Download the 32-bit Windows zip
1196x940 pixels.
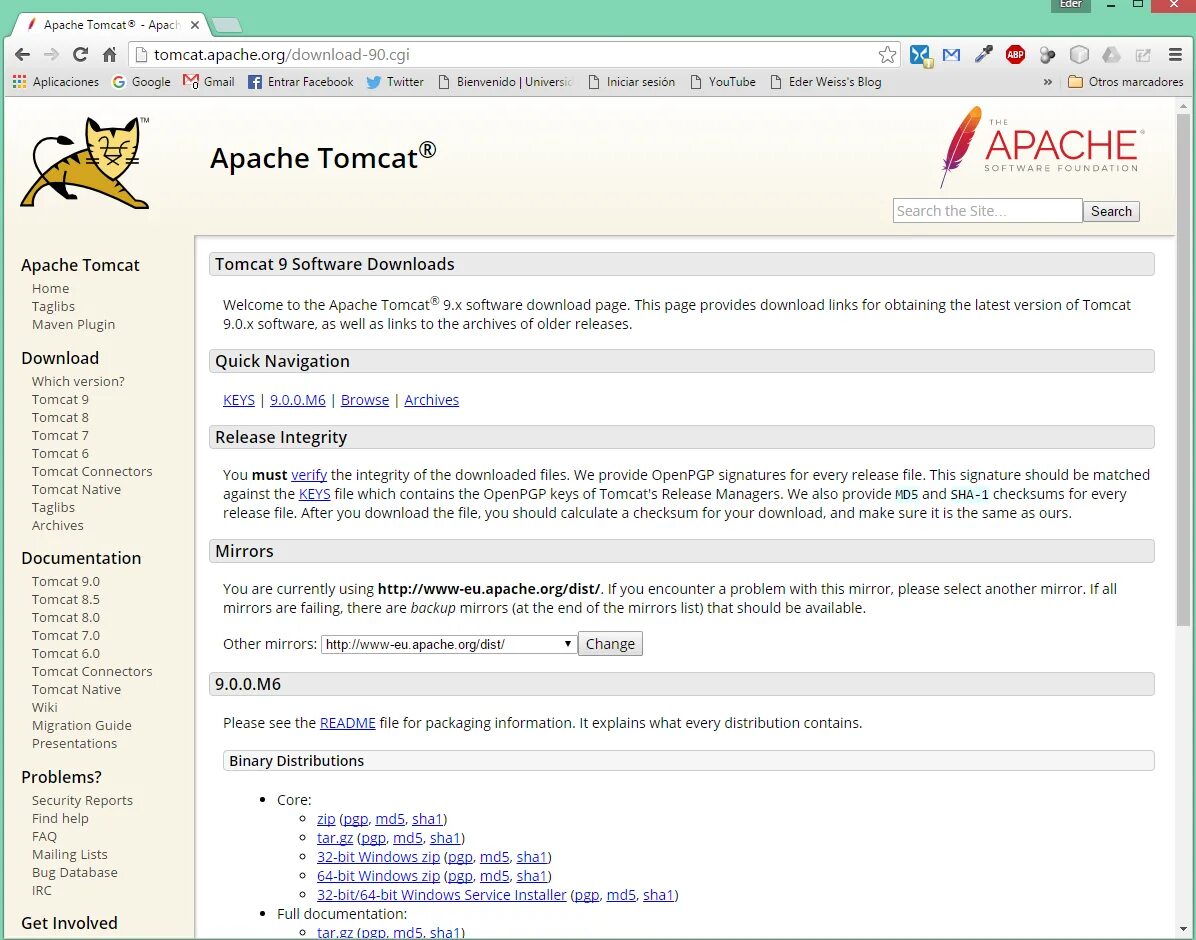point(378,857)
